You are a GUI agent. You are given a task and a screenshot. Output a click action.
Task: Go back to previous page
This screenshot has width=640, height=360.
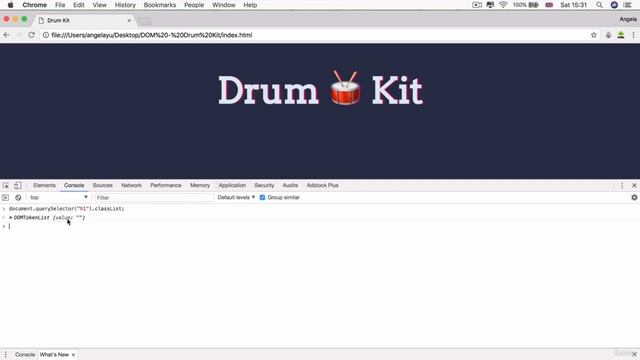(7, 35)
